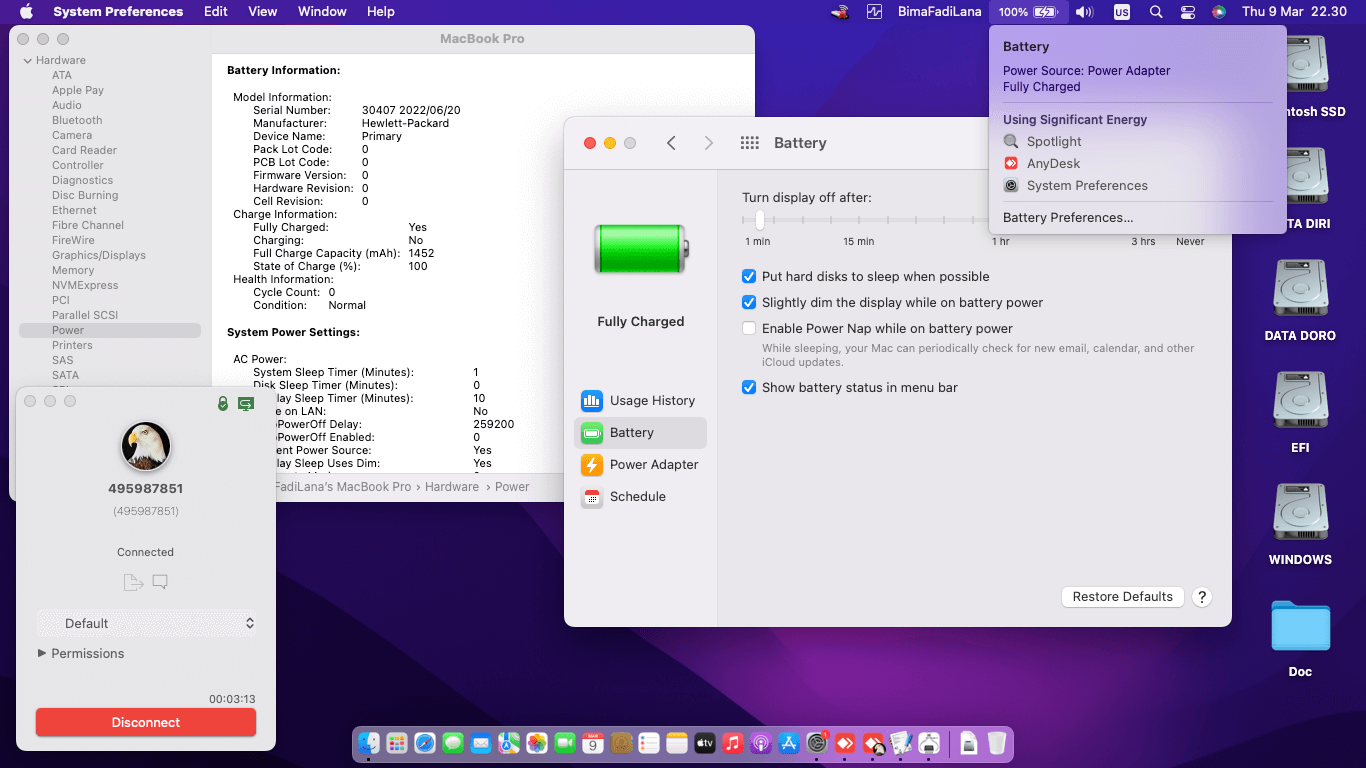Click the Restore Defaults button
The width and height of the screenshot is (1366, 768).
[1122, 597]
